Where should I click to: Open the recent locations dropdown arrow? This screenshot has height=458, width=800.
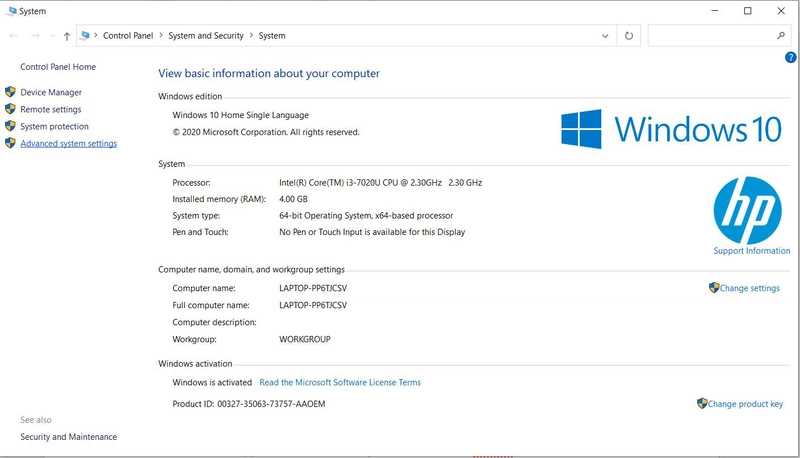52,36
